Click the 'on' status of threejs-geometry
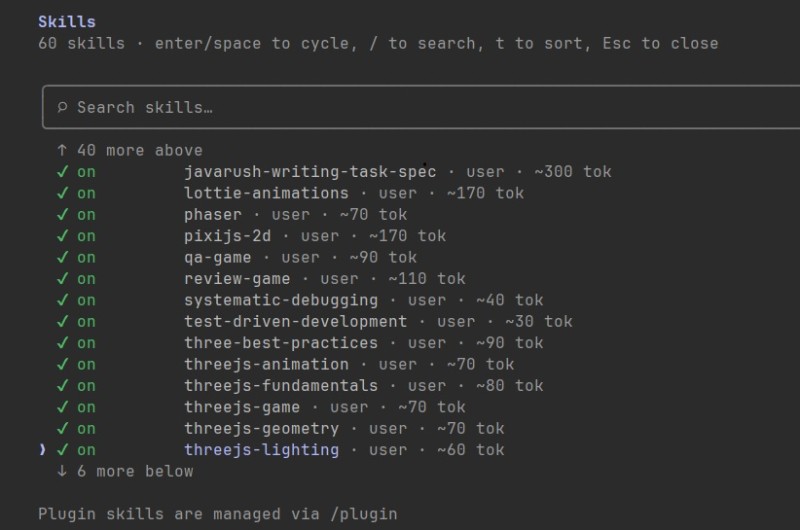Image resolution: width=800 pixels, height=530 pixels. click(86, 429)
